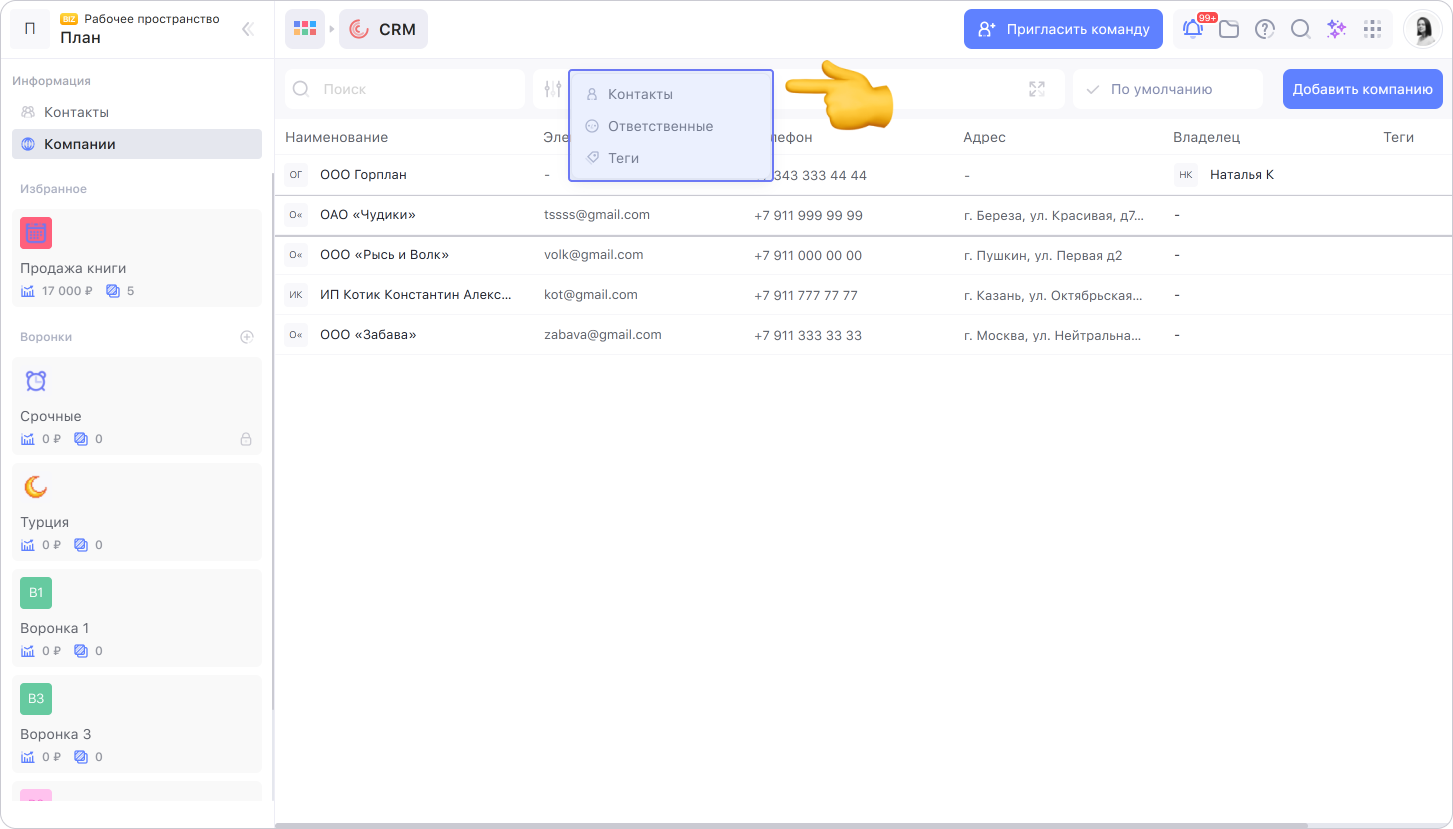This screenshot has height=829, width=1453.
Task: Choose Теги in filter menu
Action: [x=623, y=158]
